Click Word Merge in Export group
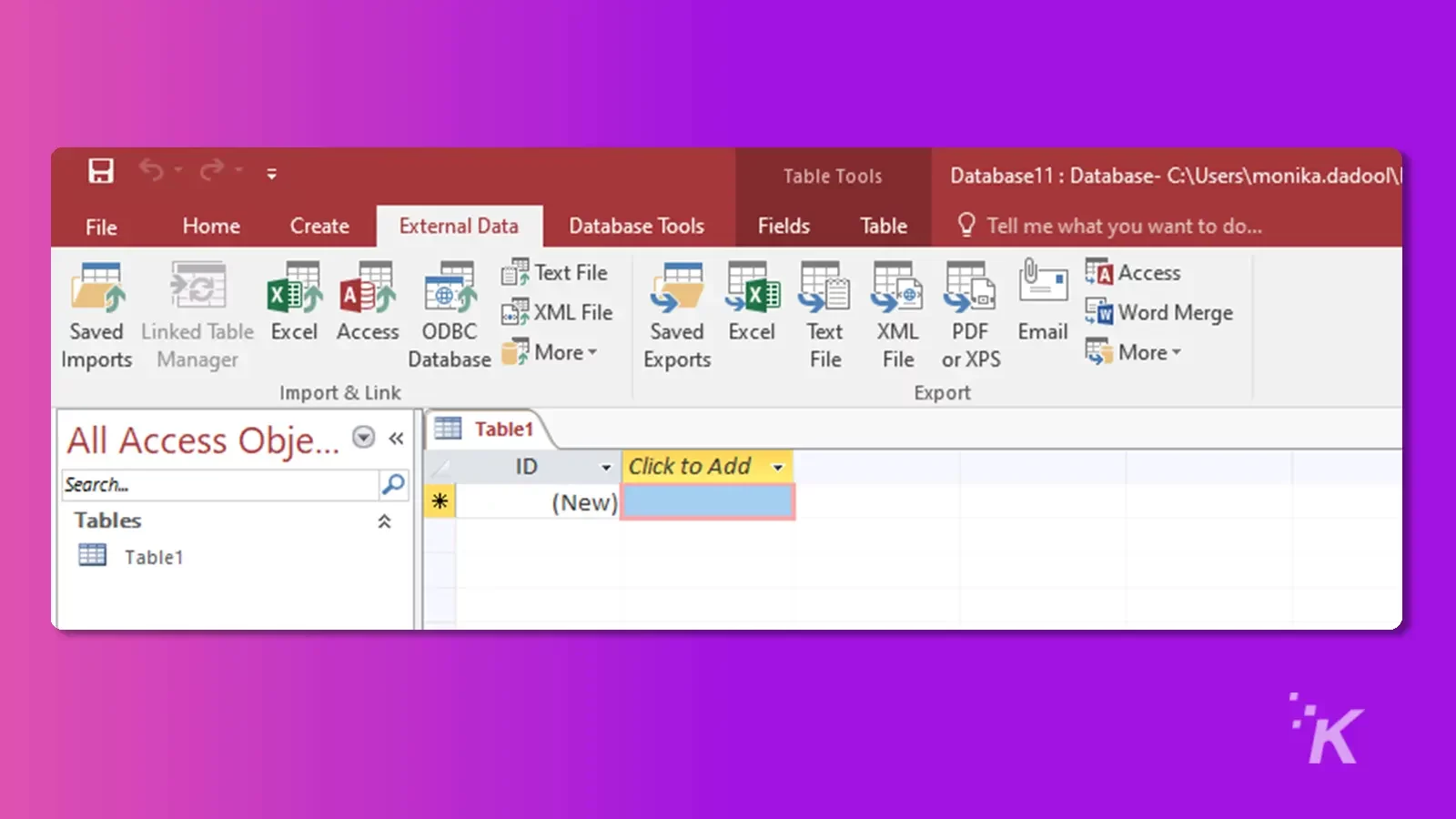This screenshot has width=1456, height=819. [x=1158, y=312]
